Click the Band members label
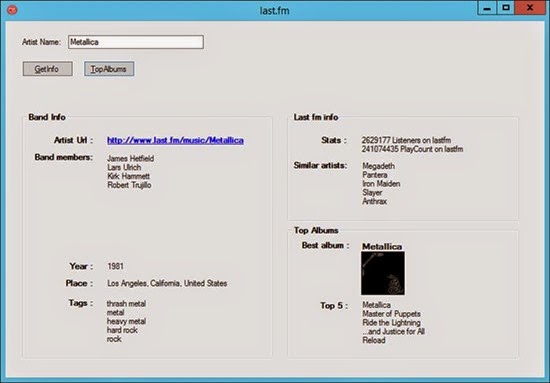This screenshot has height=383, width=550. [x=63, y=157]
